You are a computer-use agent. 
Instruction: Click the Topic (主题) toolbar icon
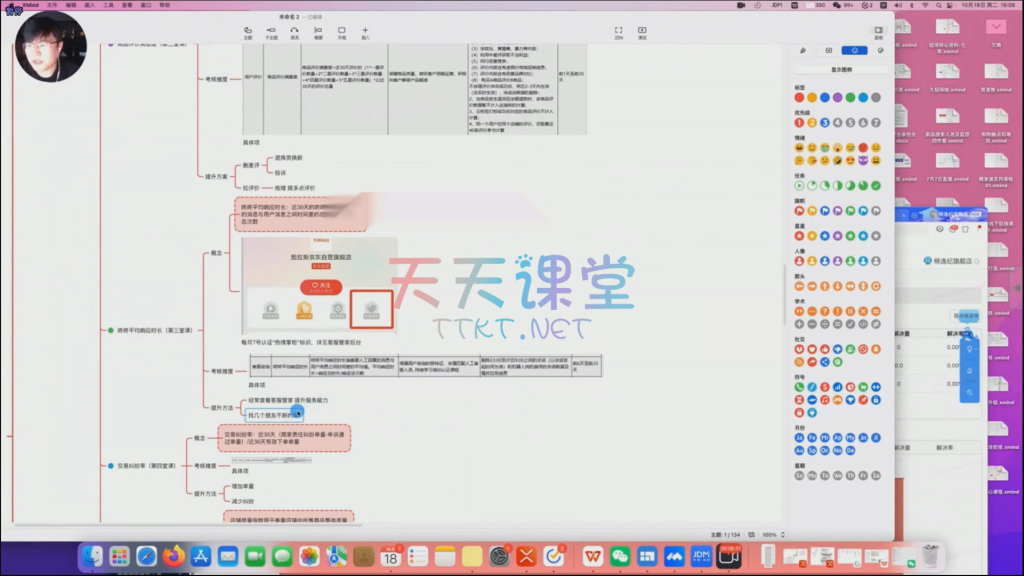tap(247, 31)
